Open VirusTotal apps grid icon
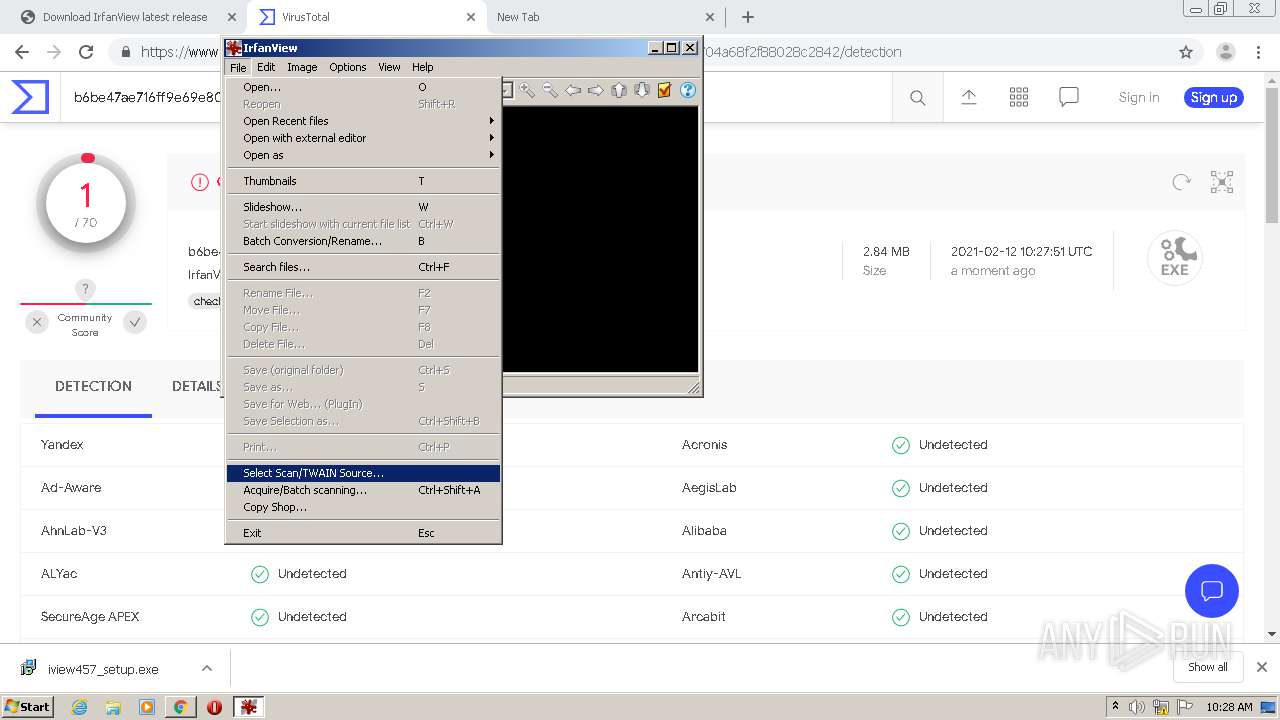1280x720 pixels. (1019, 97)
